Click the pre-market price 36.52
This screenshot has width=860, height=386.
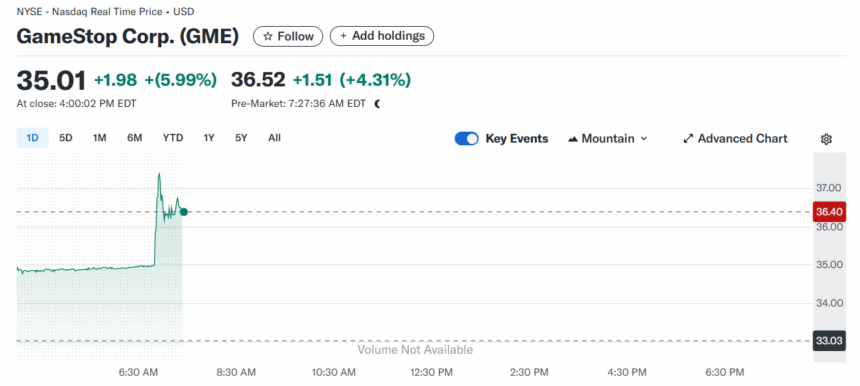(258, 80)
